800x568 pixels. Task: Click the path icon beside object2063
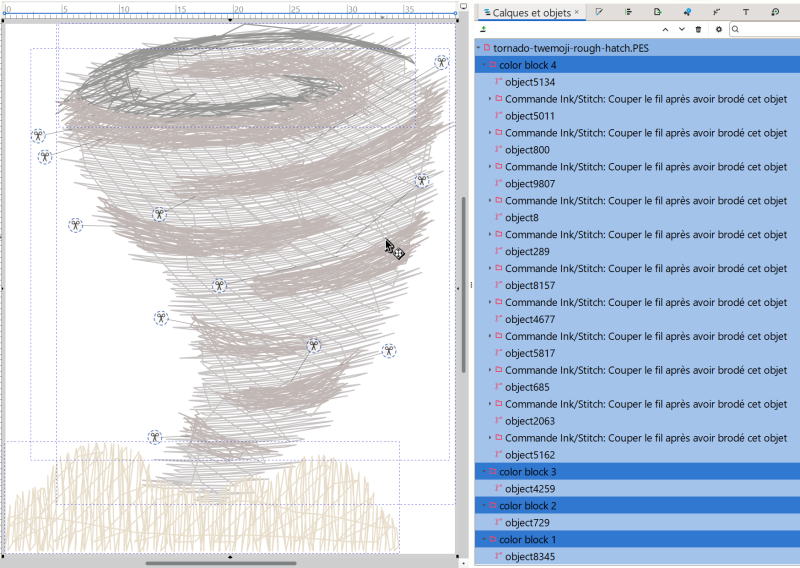[x=498, y=421]
